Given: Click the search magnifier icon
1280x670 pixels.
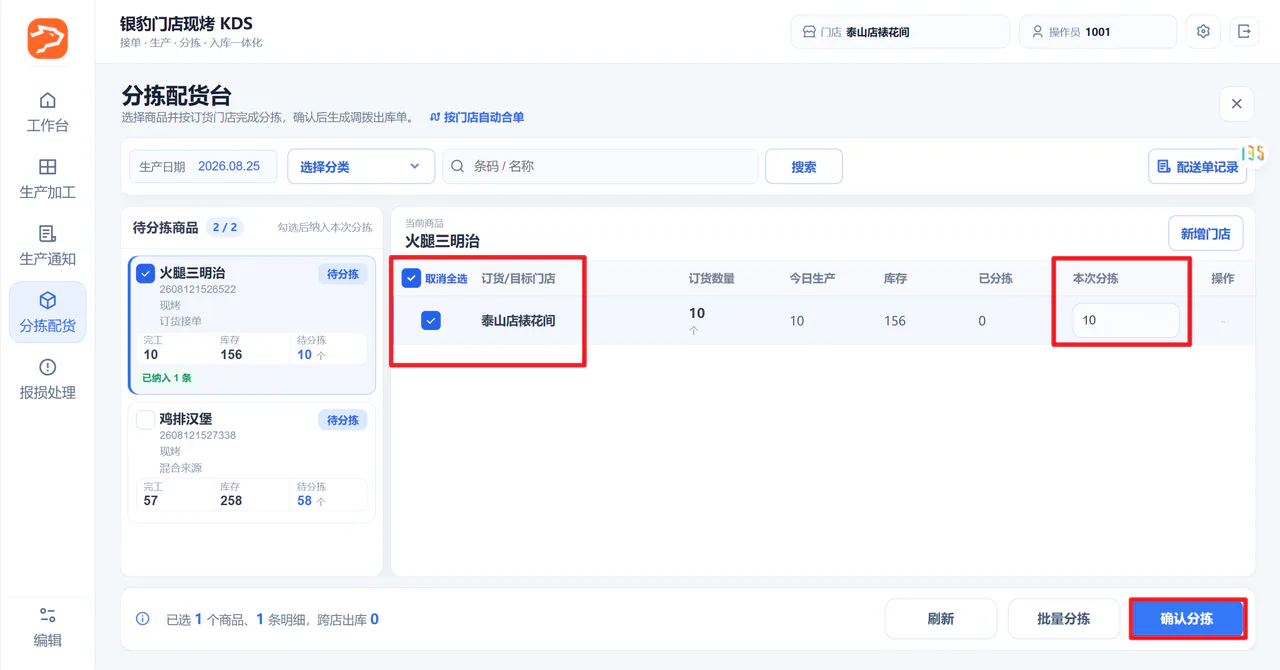Looking at the screenshot, I should pyautogui.click(x=457, y=166).
